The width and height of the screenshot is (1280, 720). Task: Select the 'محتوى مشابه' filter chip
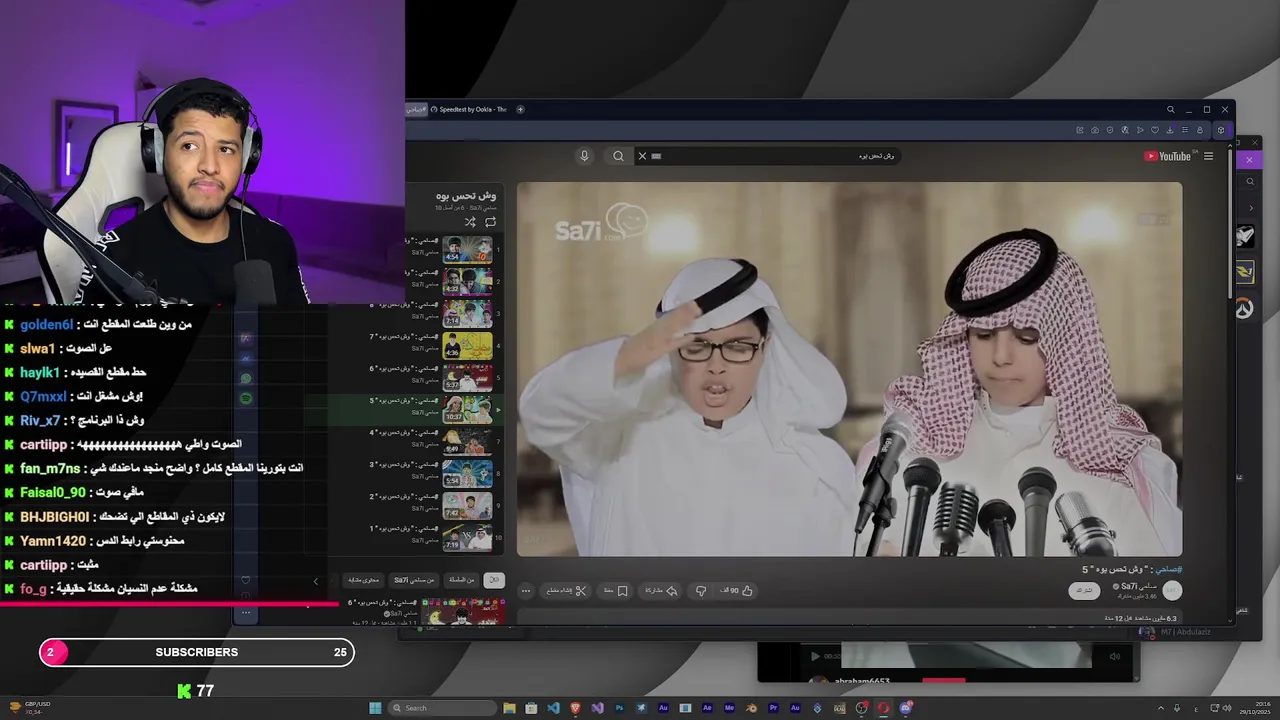(364, 580)
